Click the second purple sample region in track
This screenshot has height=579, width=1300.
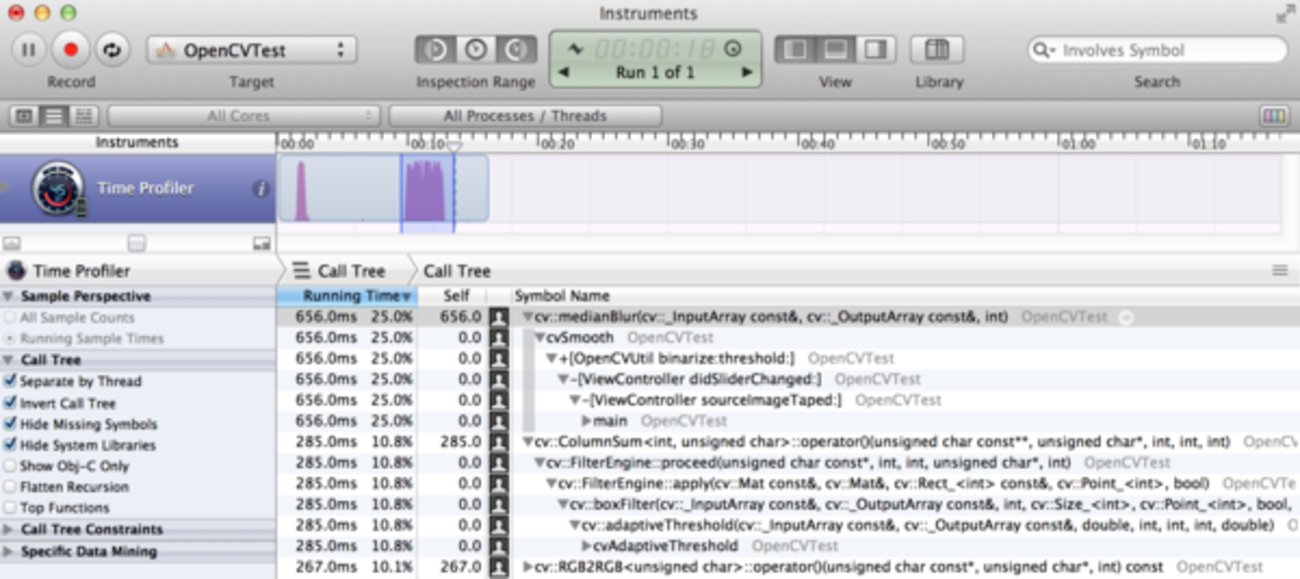click(x=424, y=193)
